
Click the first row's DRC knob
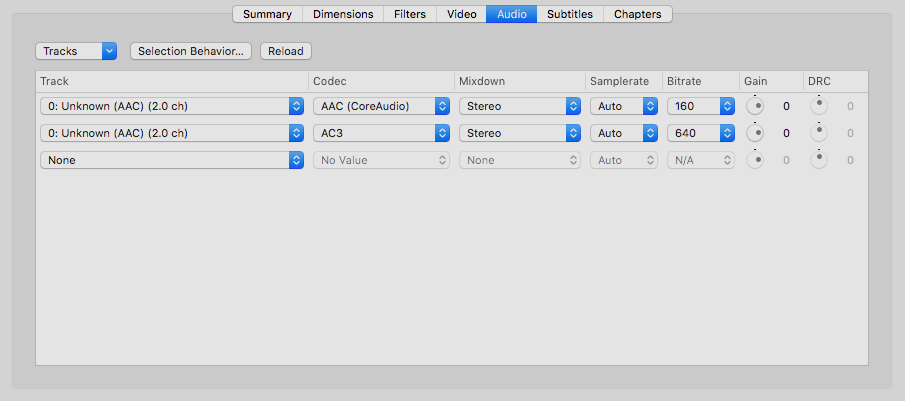[819, 105]
